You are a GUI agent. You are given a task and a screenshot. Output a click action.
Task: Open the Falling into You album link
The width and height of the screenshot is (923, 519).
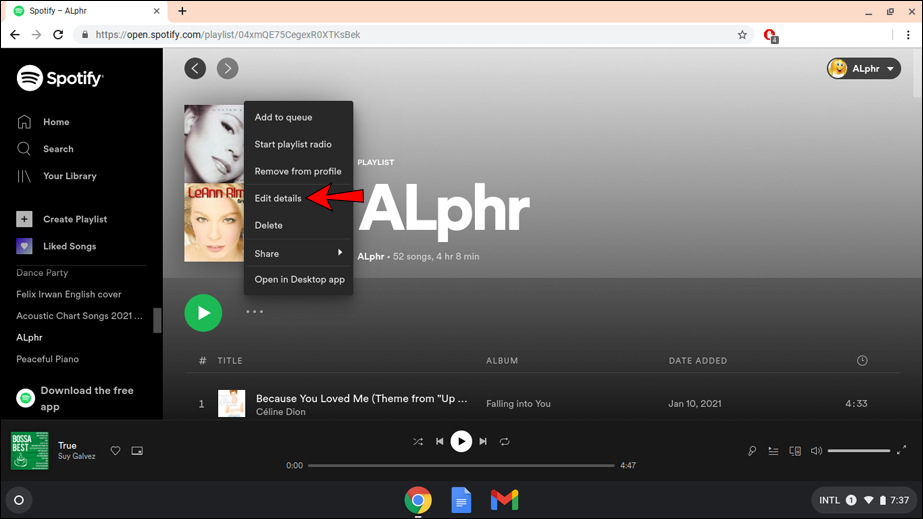(518, 404)
